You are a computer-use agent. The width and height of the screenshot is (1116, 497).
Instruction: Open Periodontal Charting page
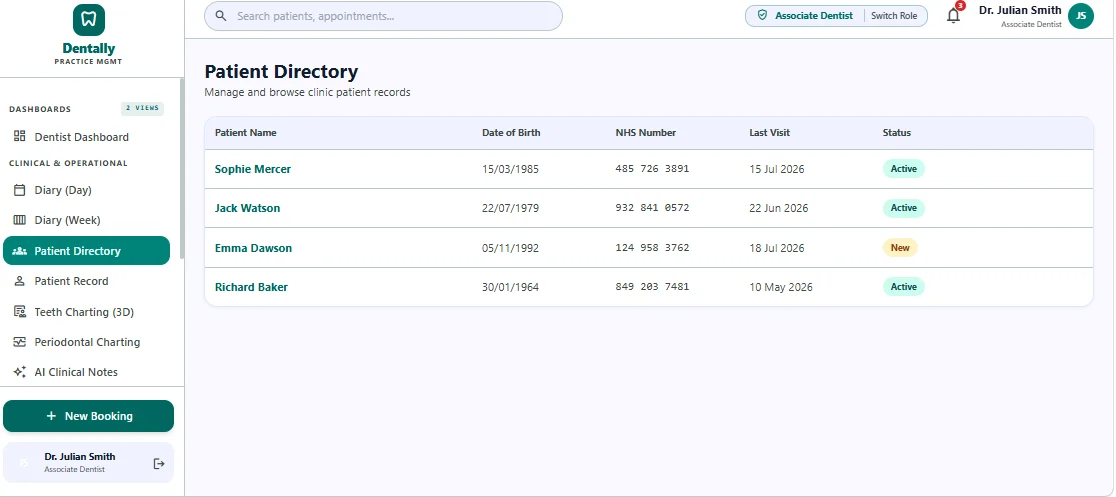[87, 342]
